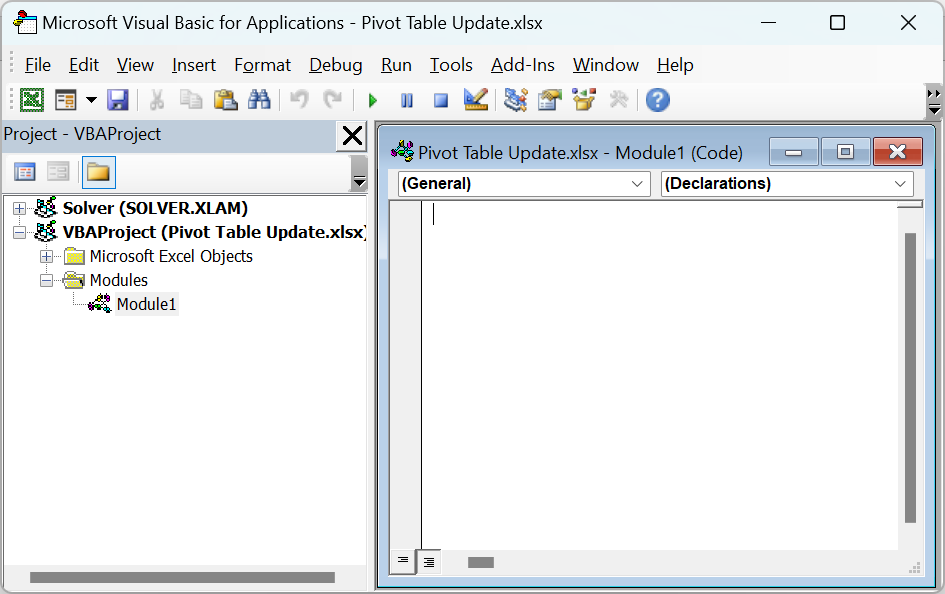Click the Break pause icon
Screen dimensions: 945x594
pos(407,101)
